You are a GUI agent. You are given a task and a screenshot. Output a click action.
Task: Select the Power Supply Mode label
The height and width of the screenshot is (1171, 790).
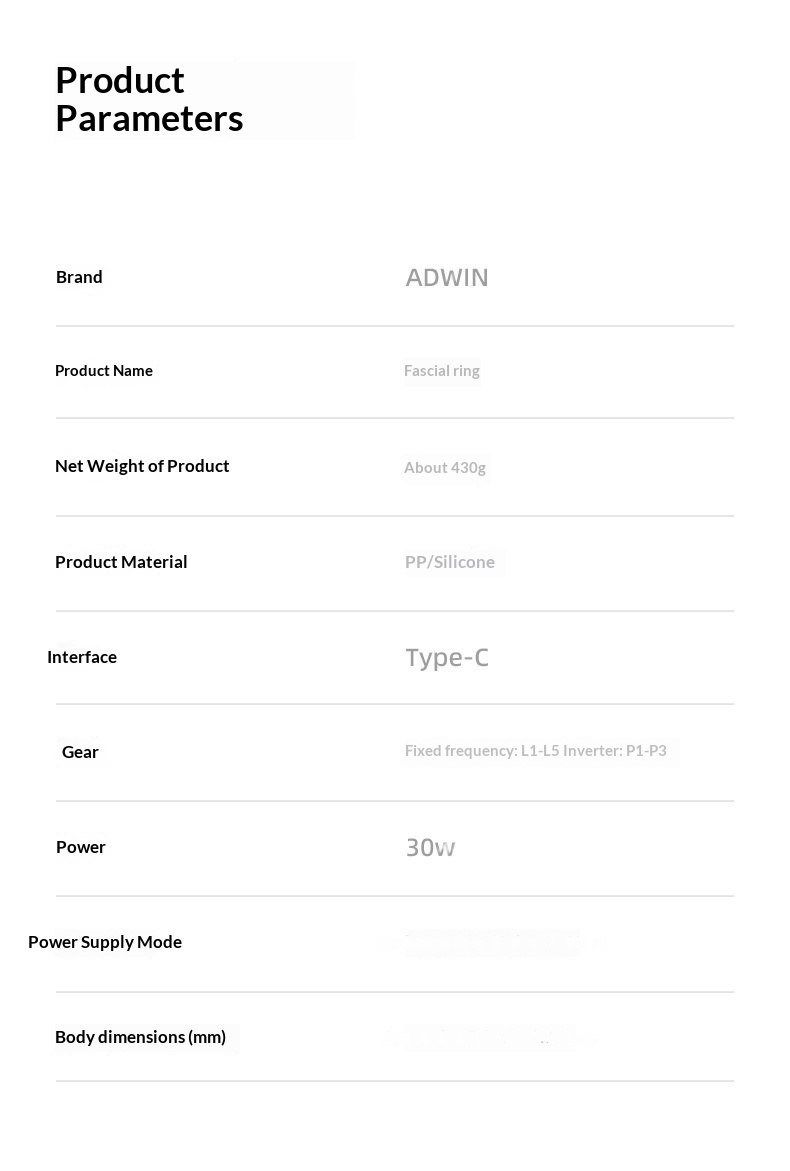(x=105, y=942)
